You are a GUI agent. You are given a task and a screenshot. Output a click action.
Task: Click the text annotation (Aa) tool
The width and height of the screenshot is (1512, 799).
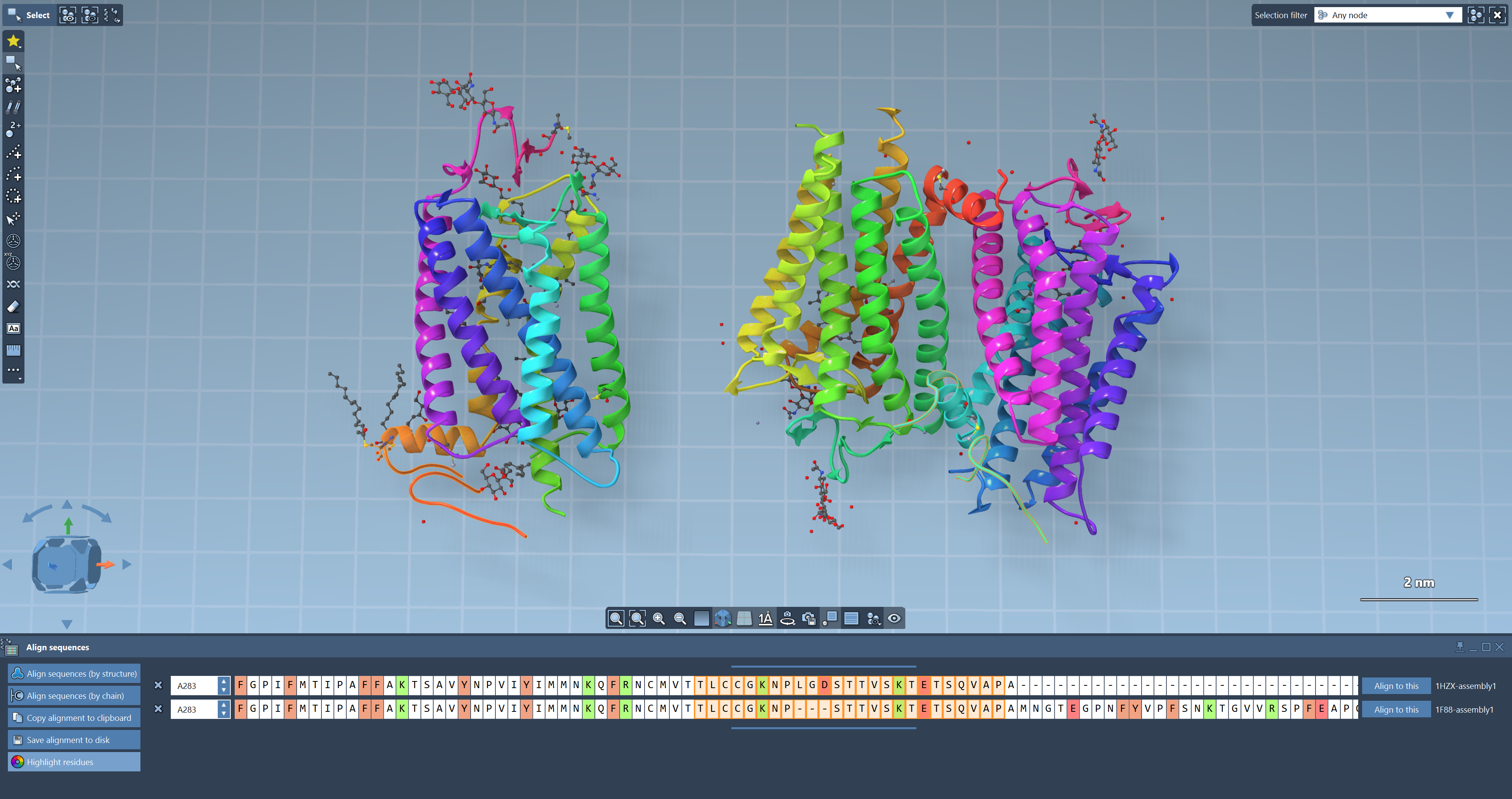13,329
